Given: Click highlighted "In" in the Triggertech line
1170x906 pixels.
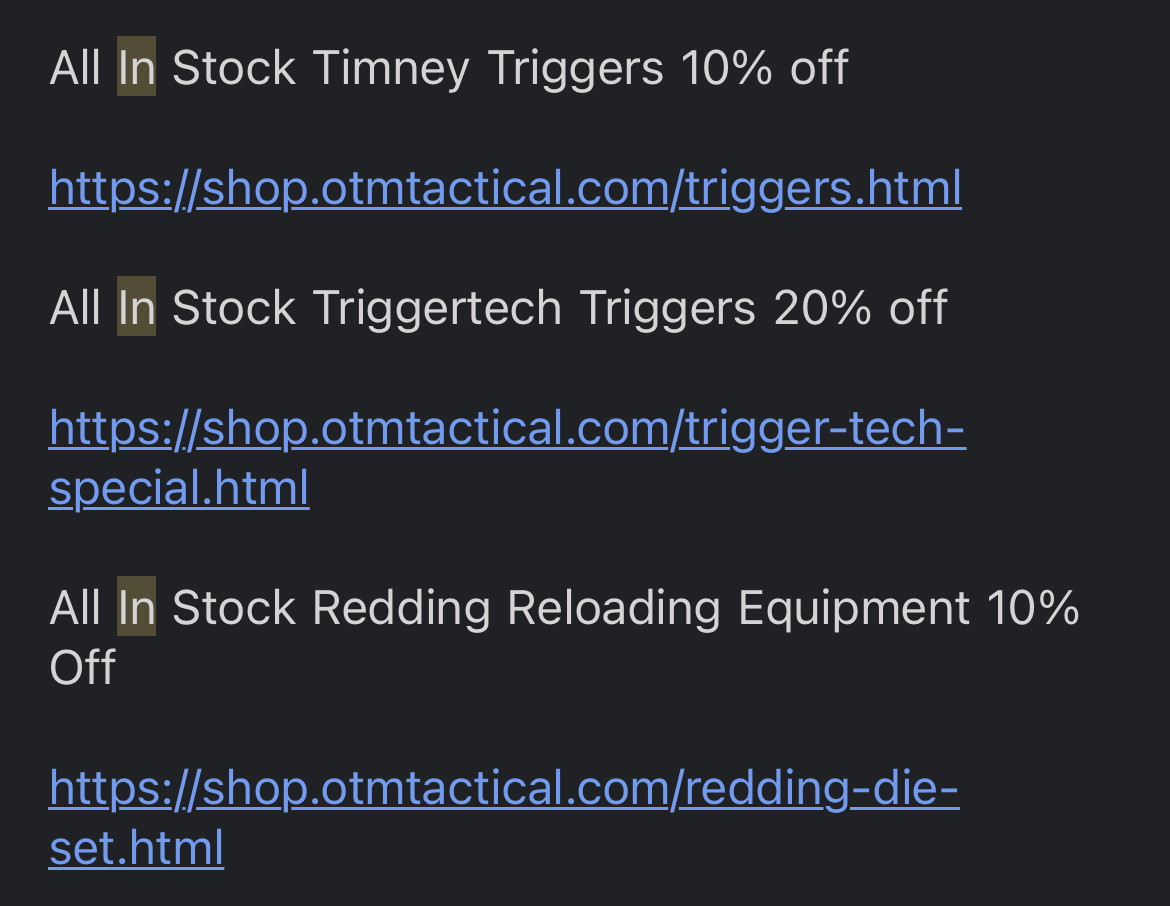Looking at the screenshot, I should pyautogui.click(x=137, y=307).
